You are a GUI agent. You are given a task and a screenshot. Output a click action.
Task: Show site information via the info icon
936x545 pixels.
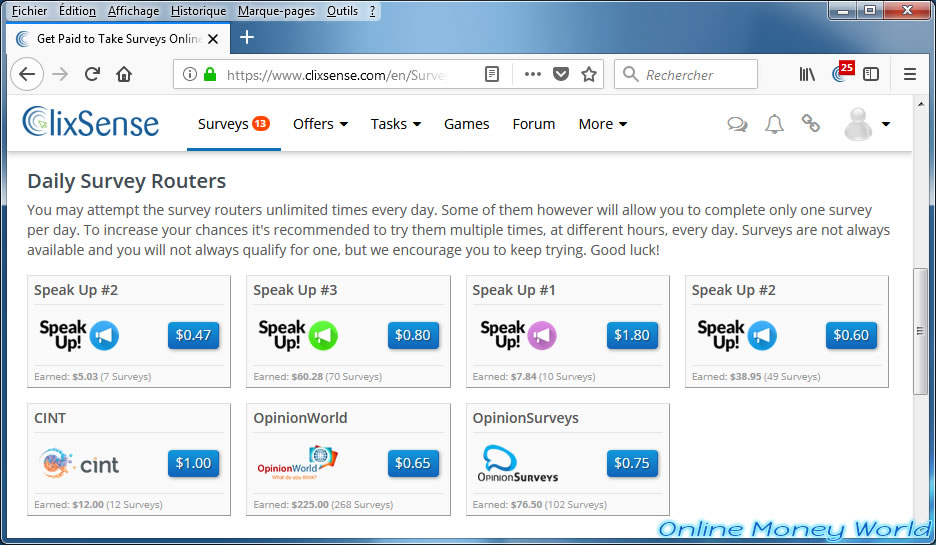190,74
